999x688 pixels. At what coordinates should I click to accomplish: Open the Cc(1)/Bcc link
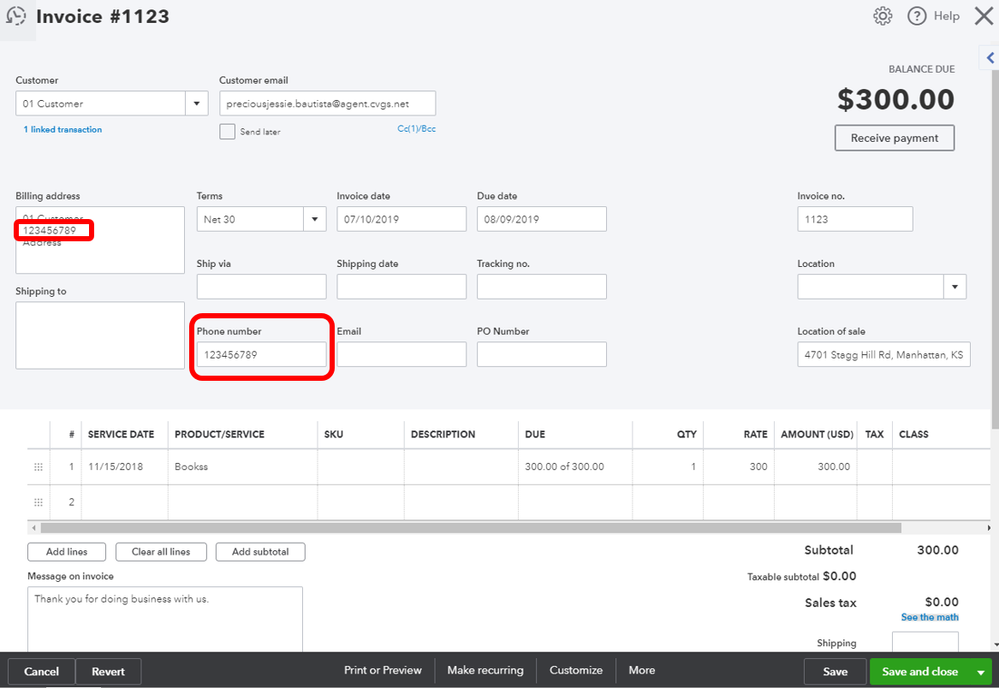(416, 129)
